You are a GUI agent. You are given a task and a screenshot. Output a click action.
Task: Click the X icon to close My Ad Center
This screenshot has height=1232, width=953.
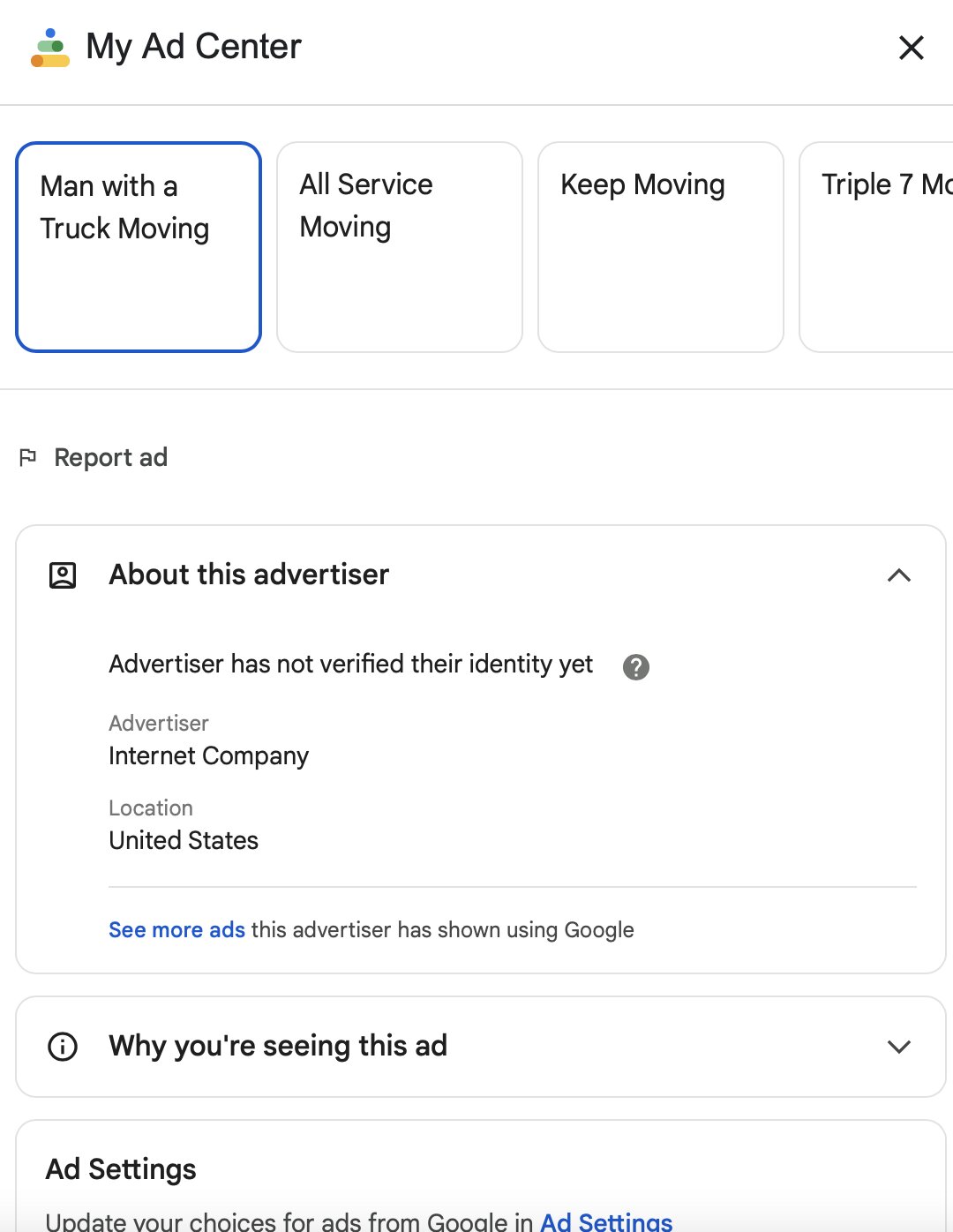pyautogui.click(x=910, y=48)
